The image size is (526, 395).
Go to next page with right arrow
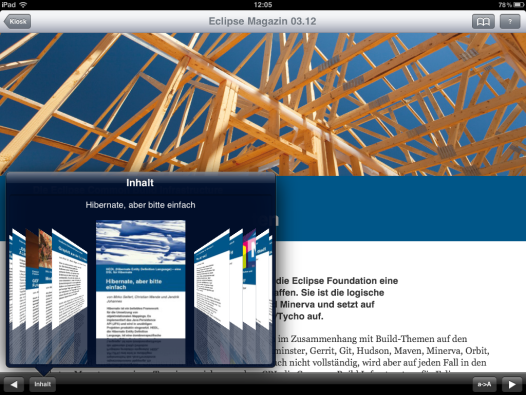tap(512, 384)
